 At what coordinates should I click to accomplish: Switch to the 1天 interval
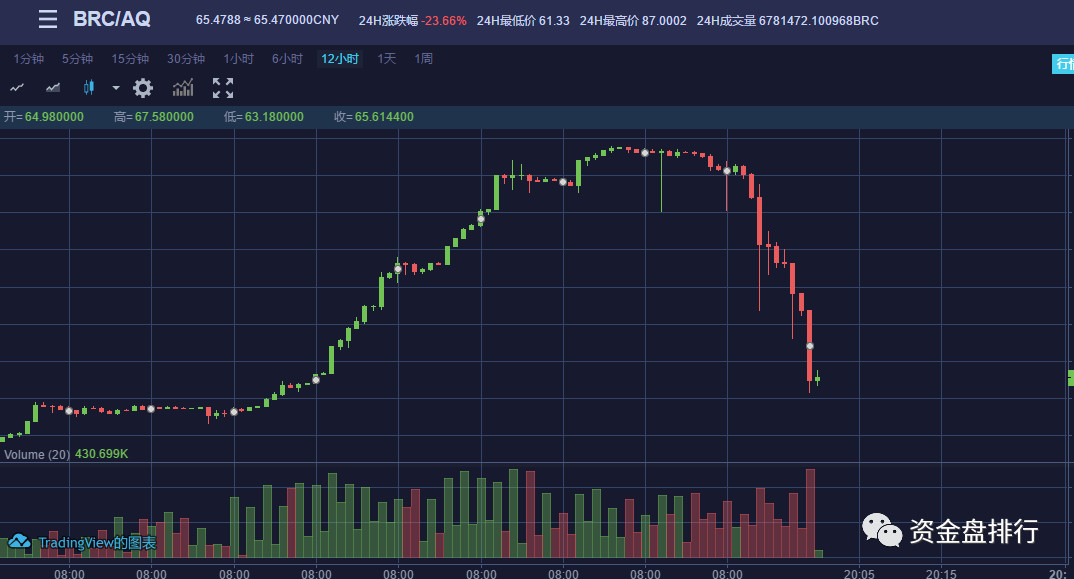coord(386,59)
